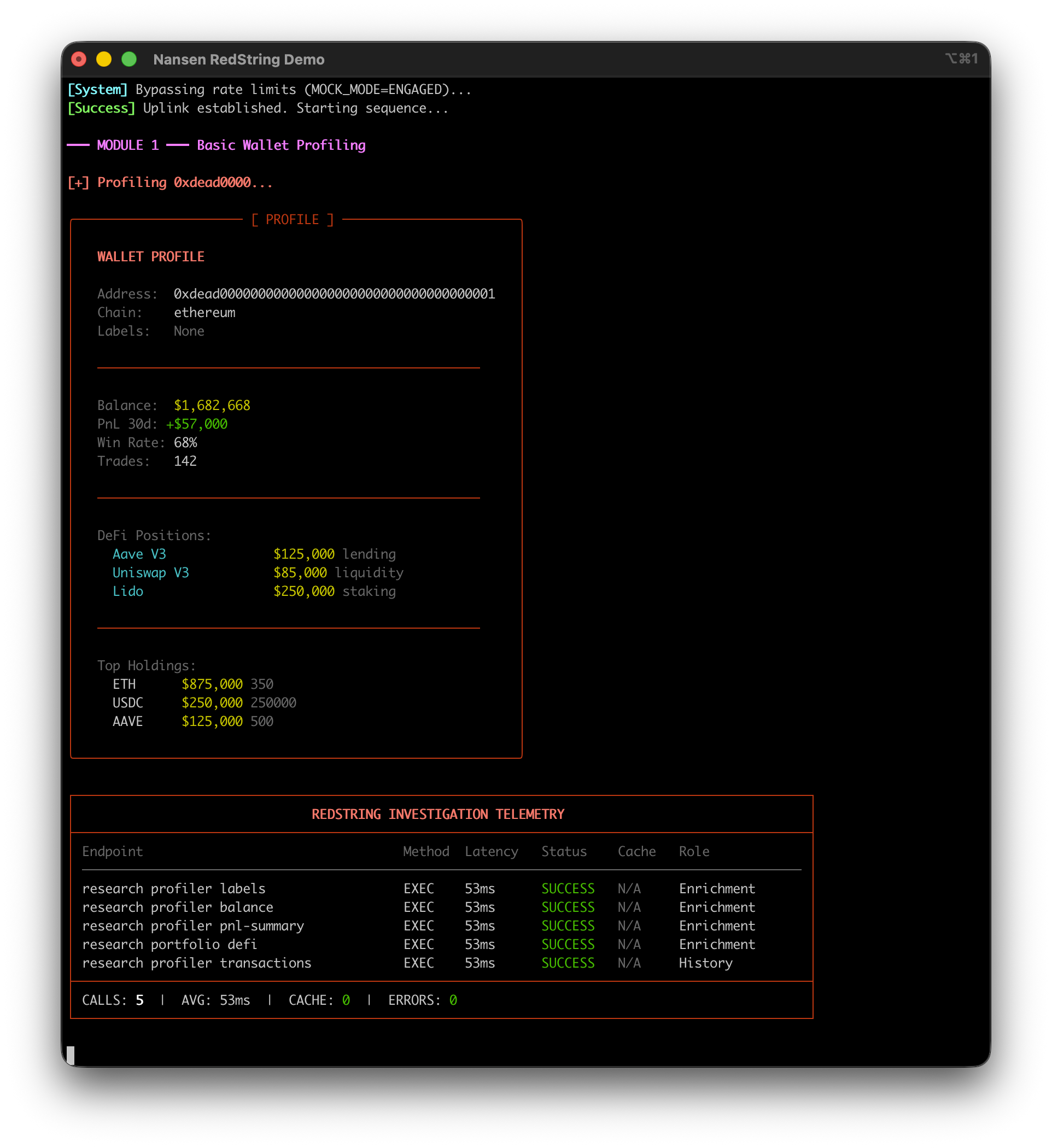Click 'research portfolio defi' endpoint row
This screenshot has width=1052, height=1148.
[x=170, y=945]
